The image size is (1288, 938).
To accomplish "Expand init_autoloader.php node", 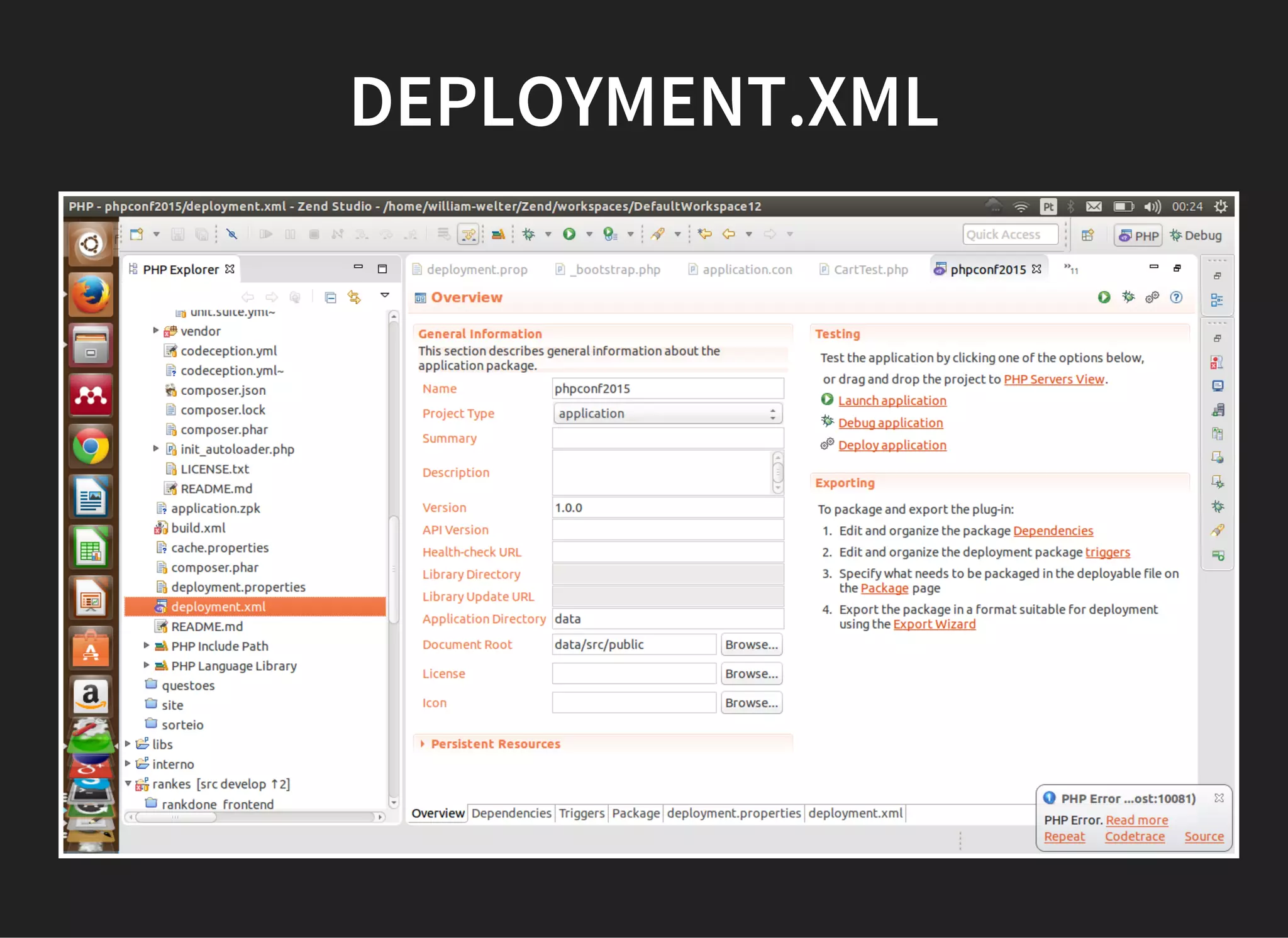I will [x=155, y=449].
